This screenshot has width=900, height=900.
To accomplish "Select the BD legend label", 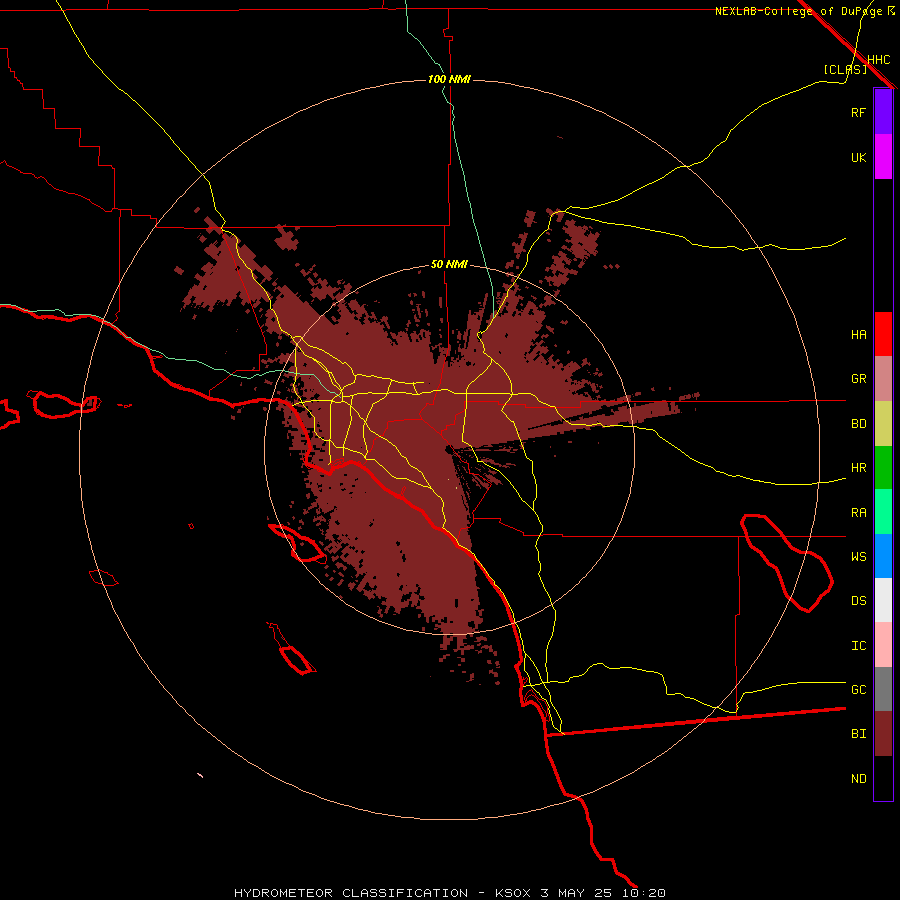I will coord(858,424).
